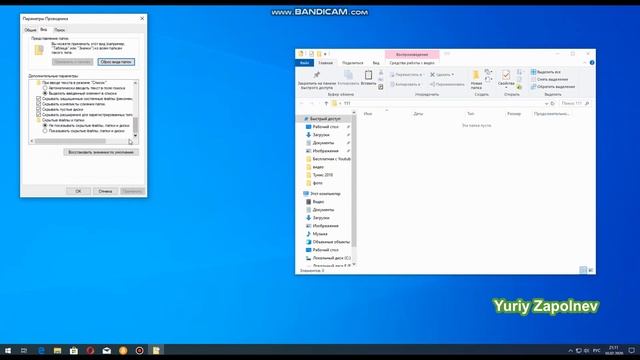Click 'Переименовать' in Explorer ribbon
The height and width of the screenshot is (360, 640).
click(447, 84)
